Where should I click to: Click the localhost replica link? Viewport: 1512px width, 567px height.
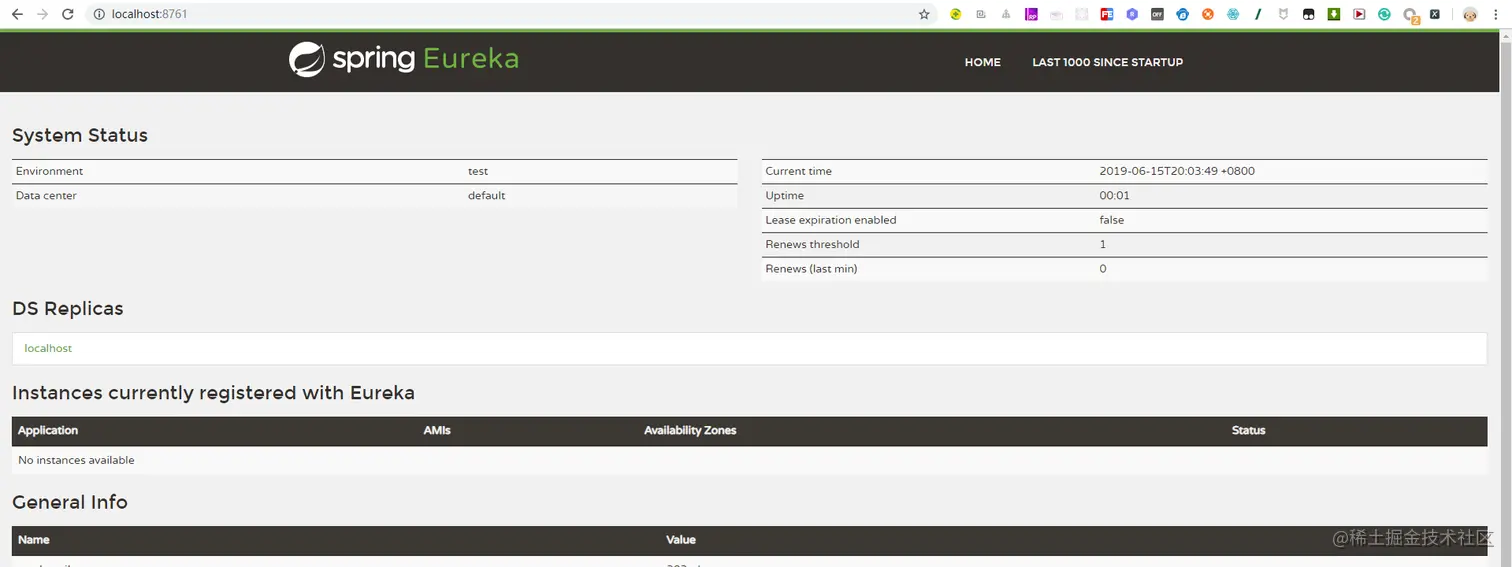(48, 348)
